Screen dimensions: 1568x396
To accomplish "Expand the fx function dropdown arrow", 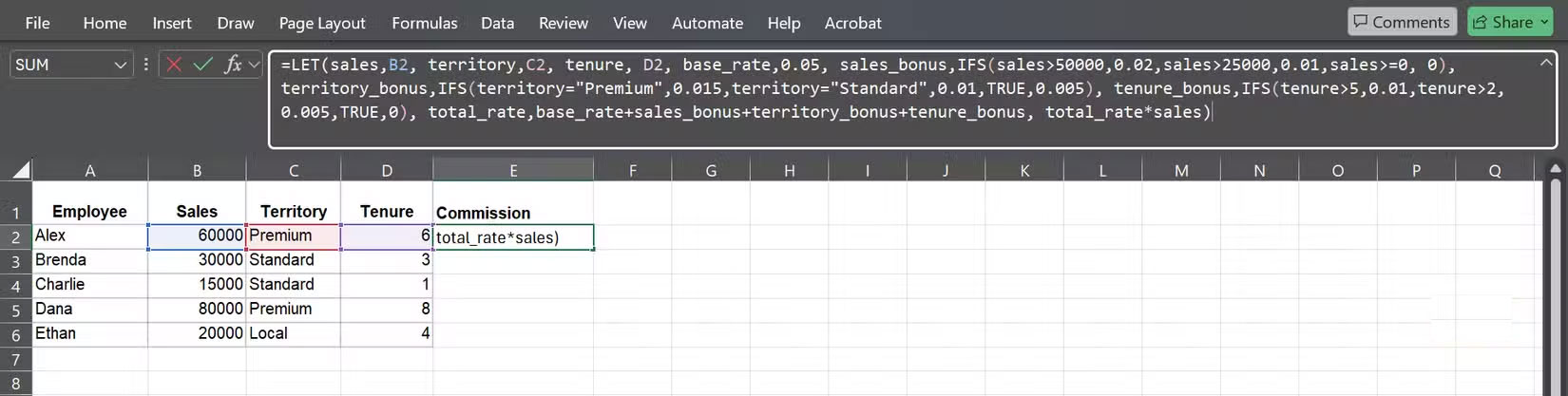I will pyautogui.click(x=254, y=65).
